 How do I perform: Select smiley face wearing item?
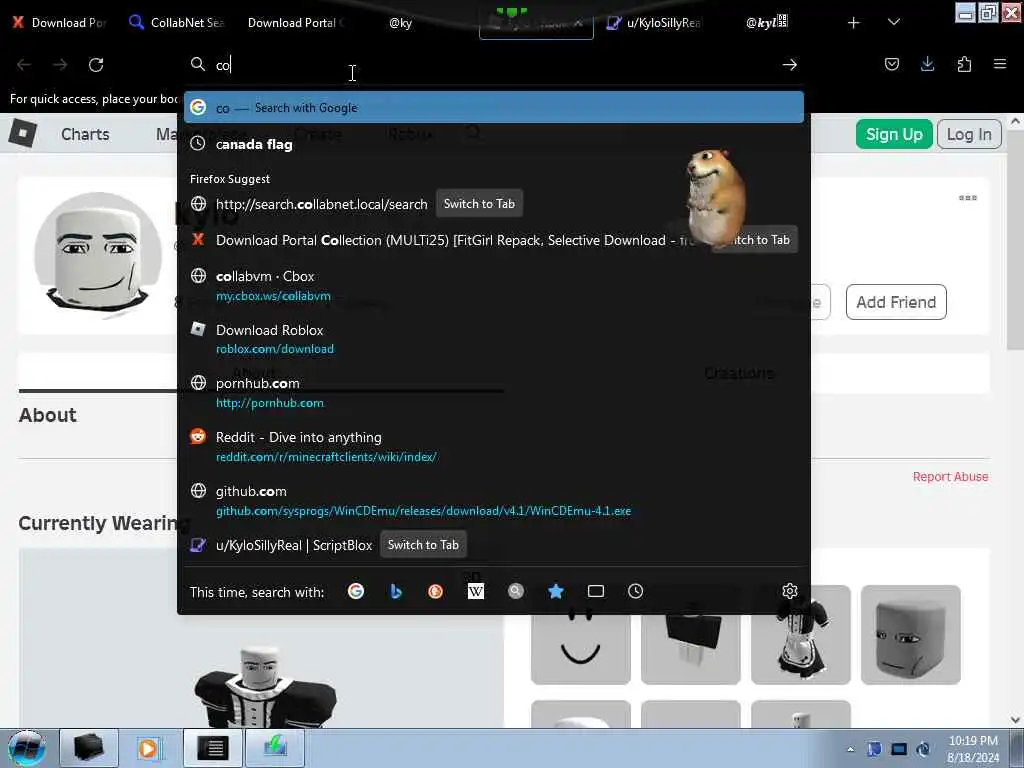tap(581, 643)
